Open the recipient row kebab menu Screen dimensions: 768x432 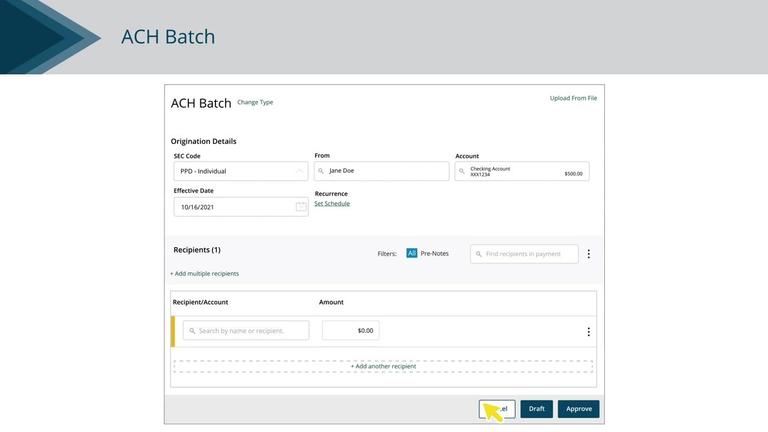coord(588,332)
